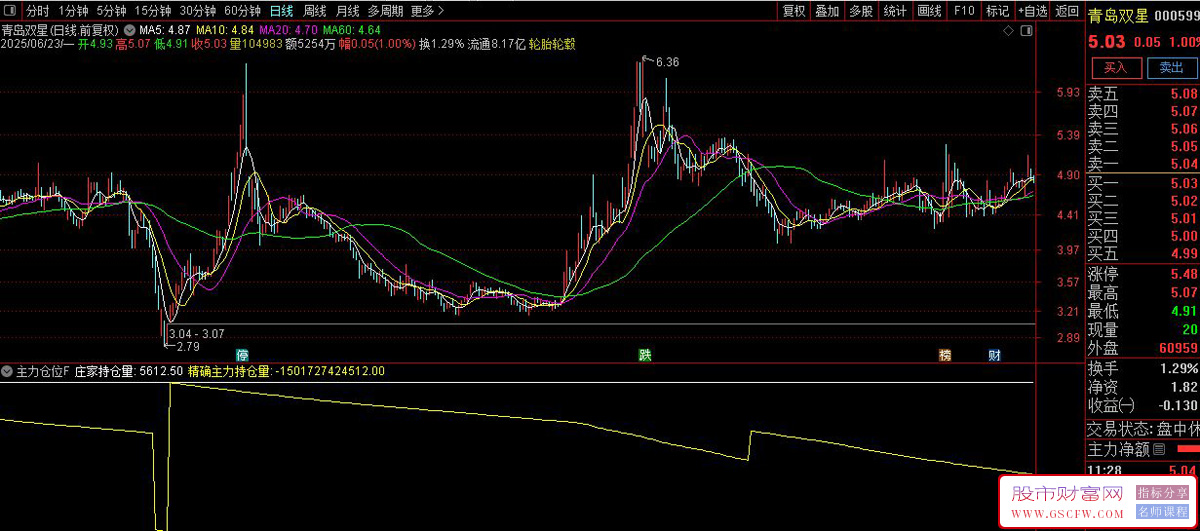Screen dimensions: 1200x531
Task: Click the 轮胎轮毂 sector label
Action: (x=551, y=45)
